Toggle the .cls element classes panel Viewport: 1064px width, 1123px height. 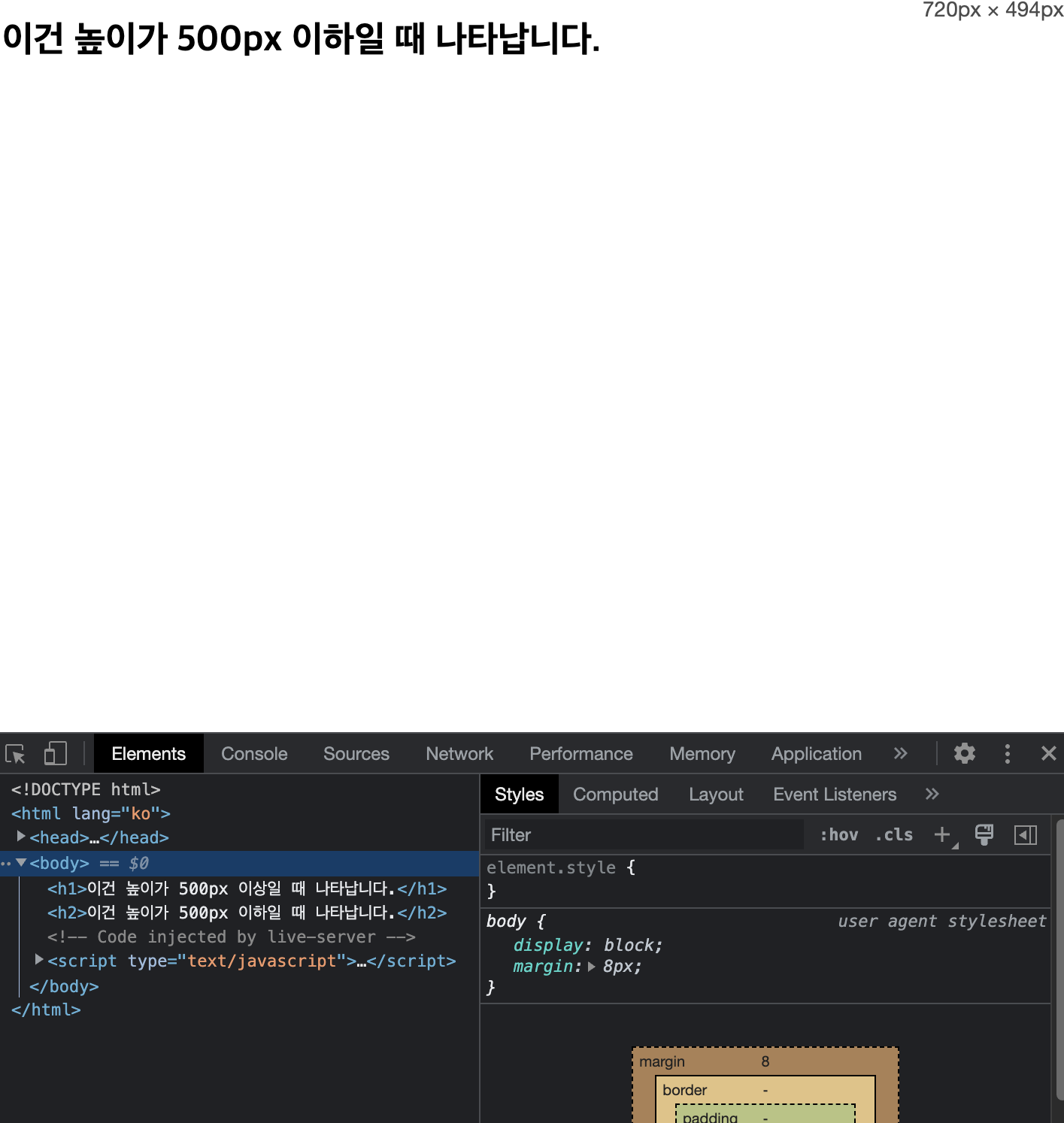pyautogui.click(x=894, y=835)
